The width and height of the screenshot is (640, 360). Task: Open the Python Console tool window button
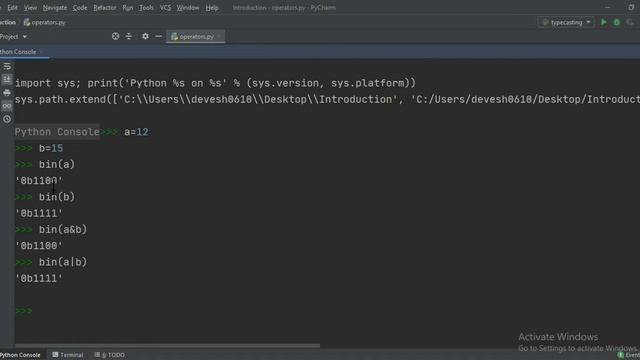pyautogui.click(x=20, y=355)
